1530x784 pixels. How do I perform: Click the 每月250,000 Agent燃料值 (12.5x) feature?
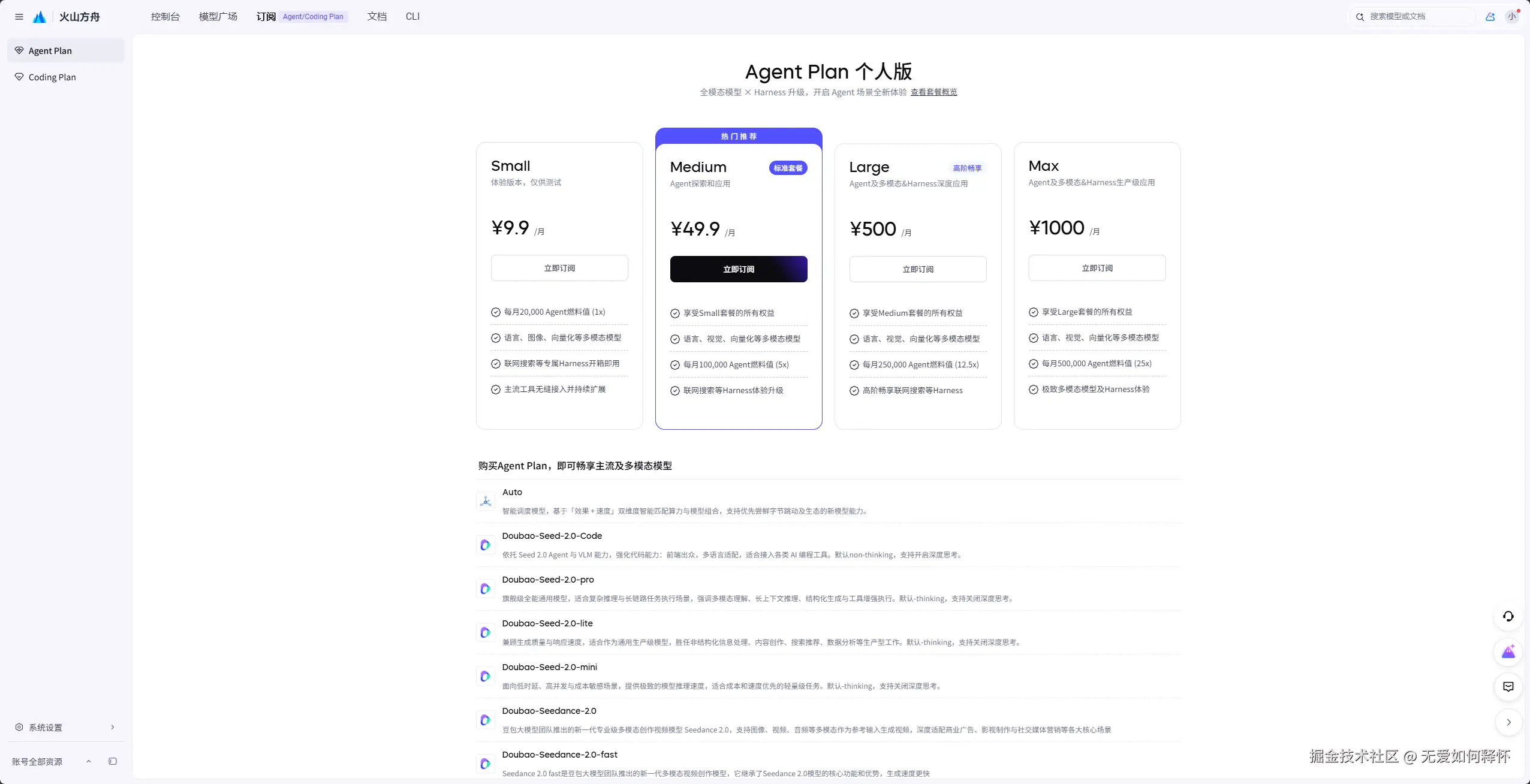tap(921, 364)
